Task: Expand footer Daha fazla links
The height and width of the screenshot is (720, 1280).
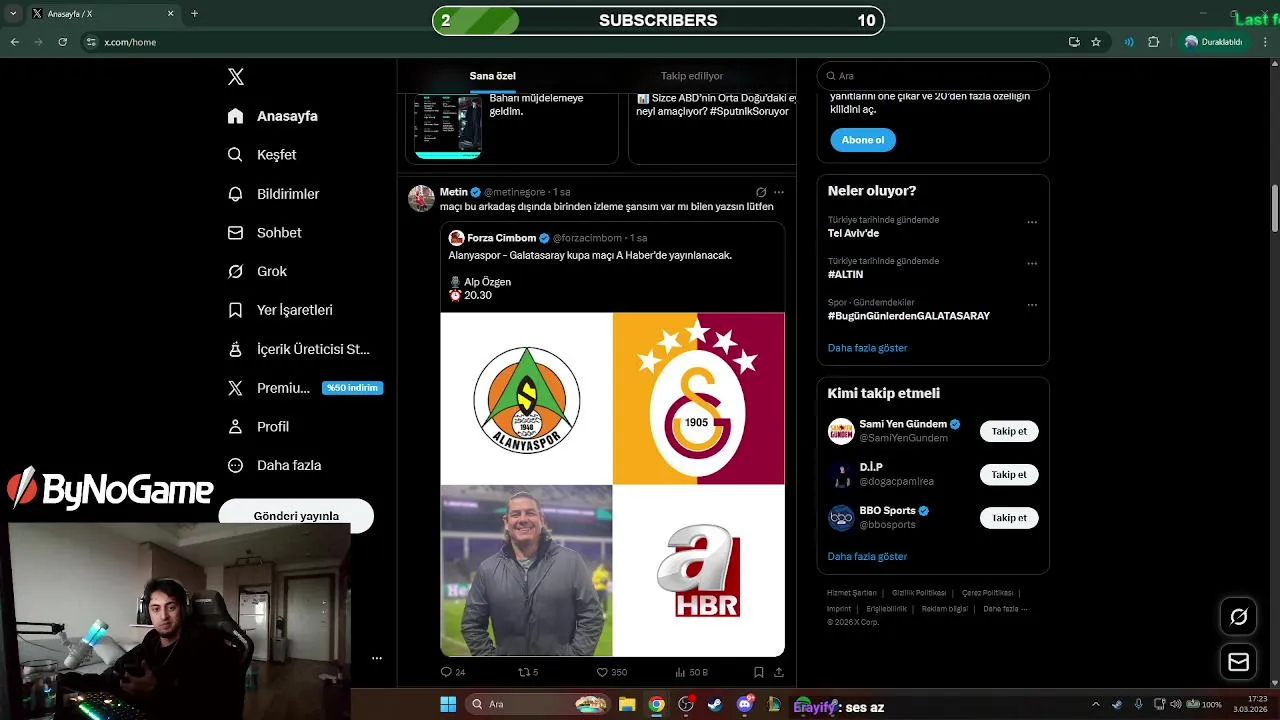Action: click(x=1005, y=609)
